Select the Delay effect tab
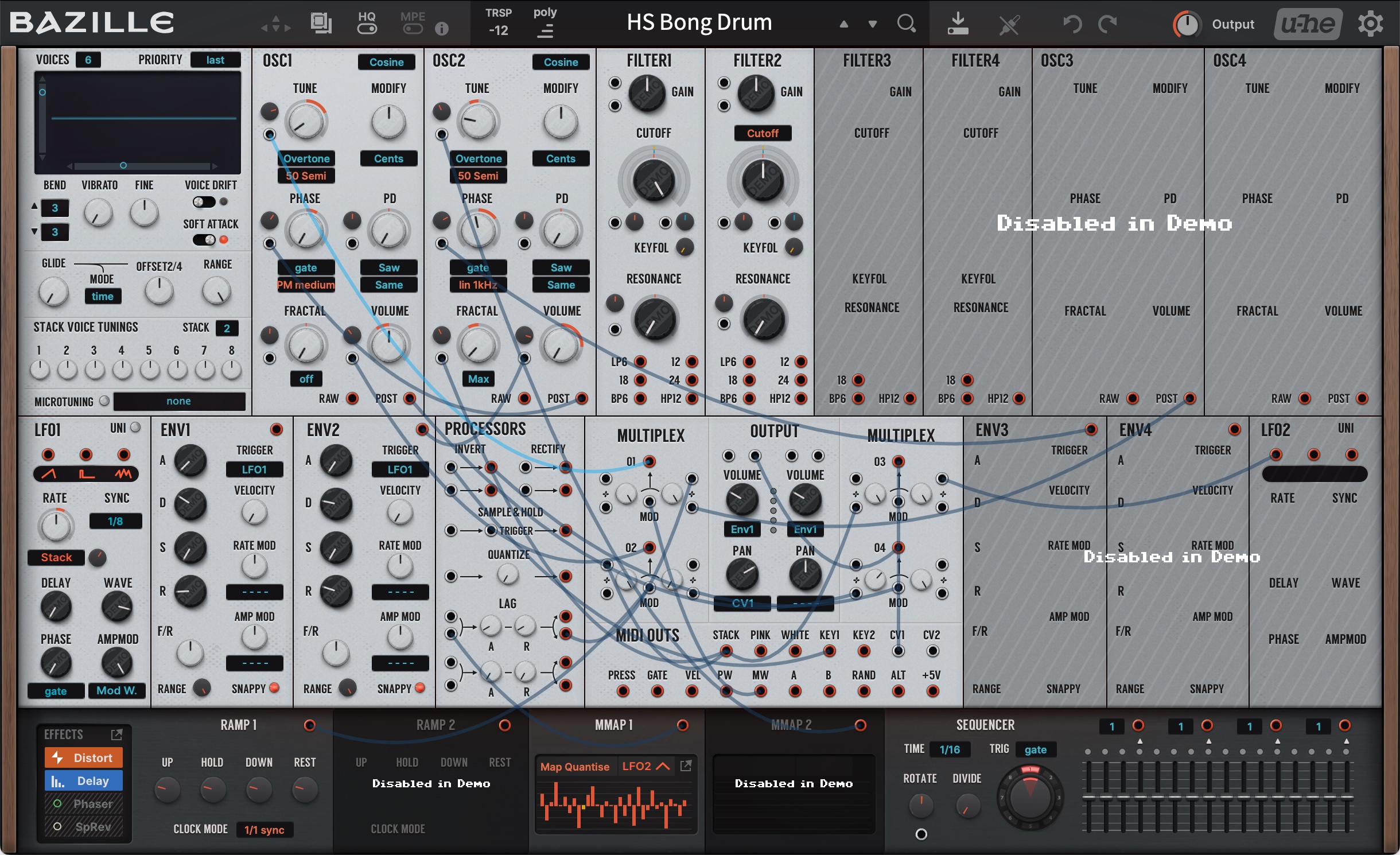The width and height of the screenshot is (1400, 855). tap(84, 780)
